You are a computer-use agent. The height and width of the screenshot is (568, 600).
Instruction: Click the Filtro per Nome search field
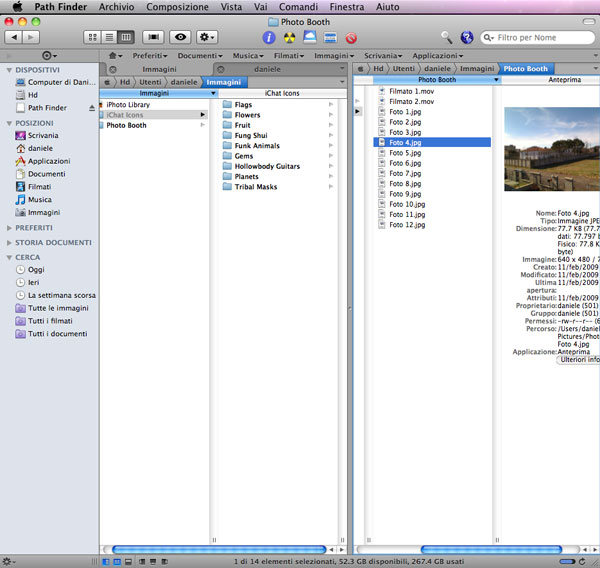[x=538, y=37]
